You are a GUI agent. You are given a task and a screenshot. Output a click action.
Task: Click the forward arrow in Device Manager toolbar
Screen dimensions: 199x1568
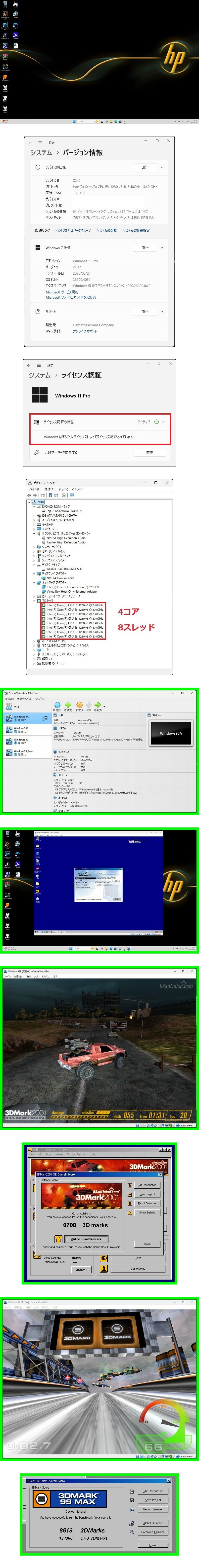[35, 496]
